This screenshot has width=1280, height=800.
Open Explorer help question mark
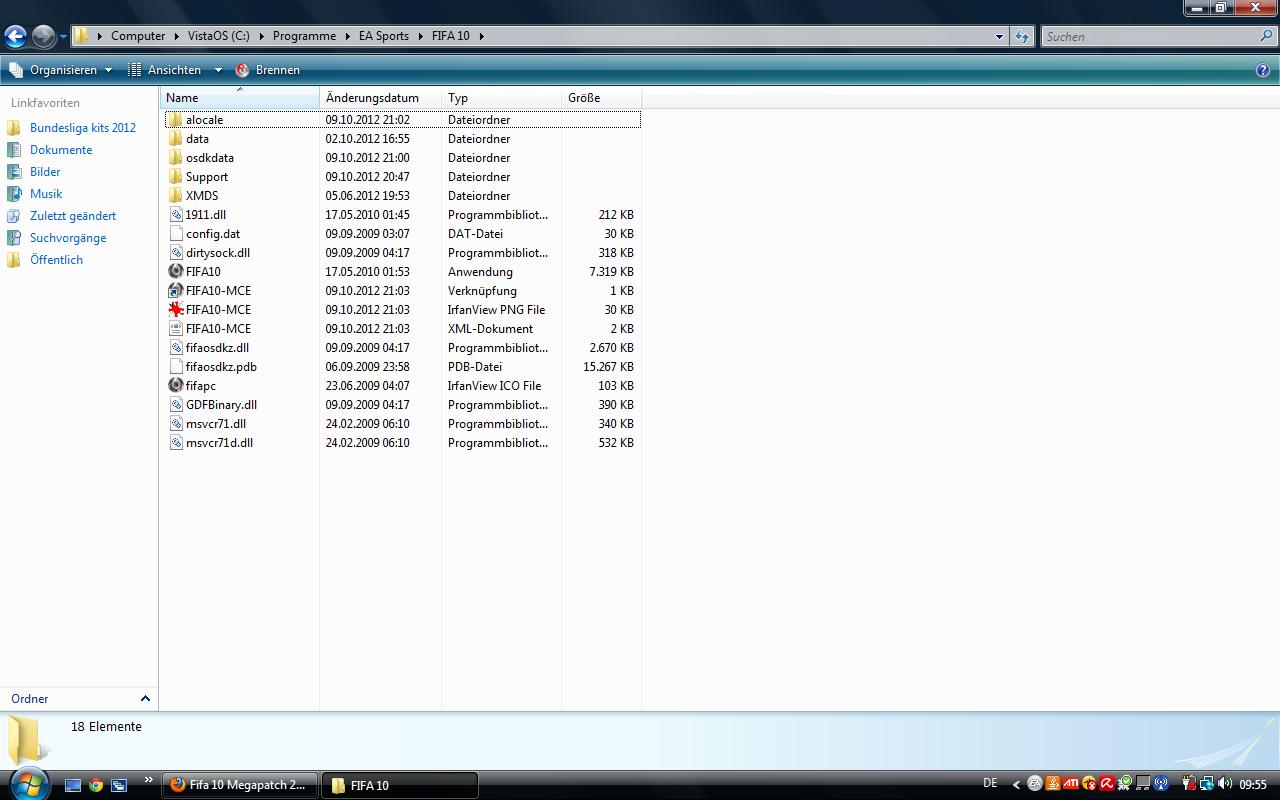1263,70
